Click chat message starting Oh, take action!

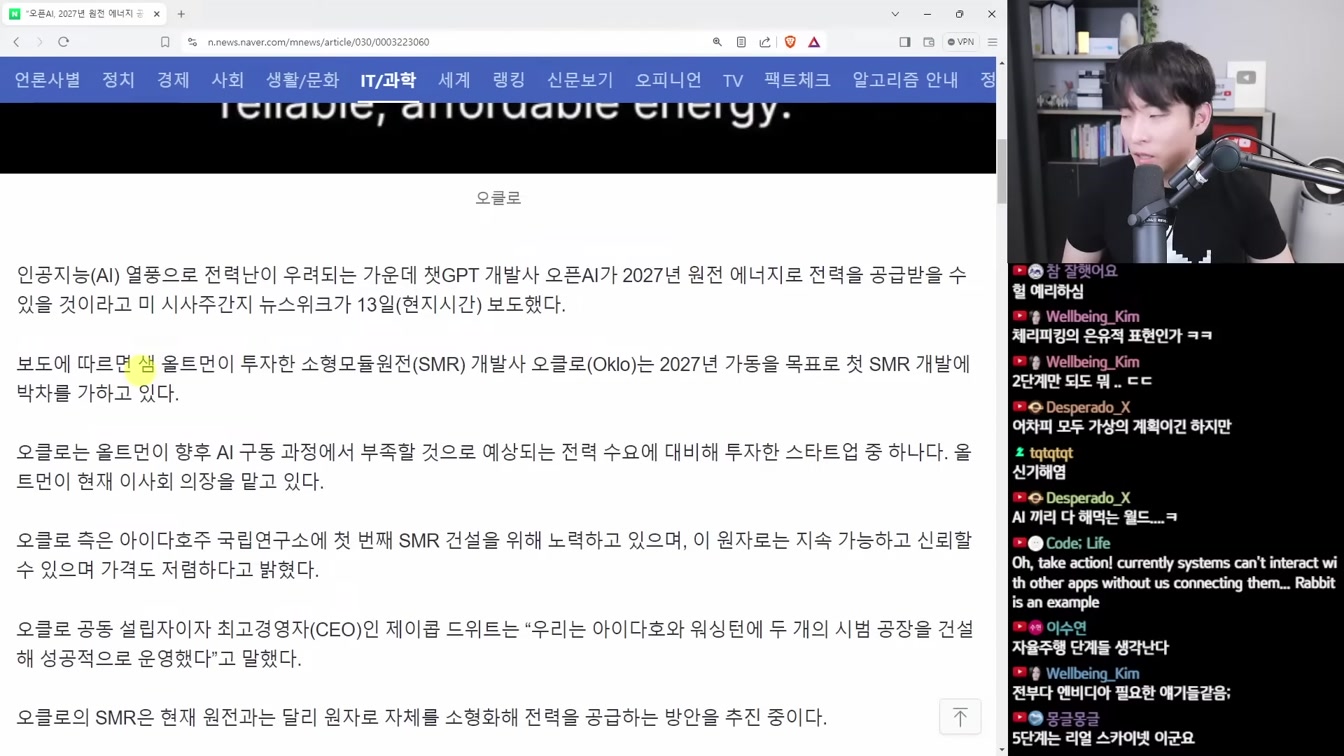(1174, 583)
